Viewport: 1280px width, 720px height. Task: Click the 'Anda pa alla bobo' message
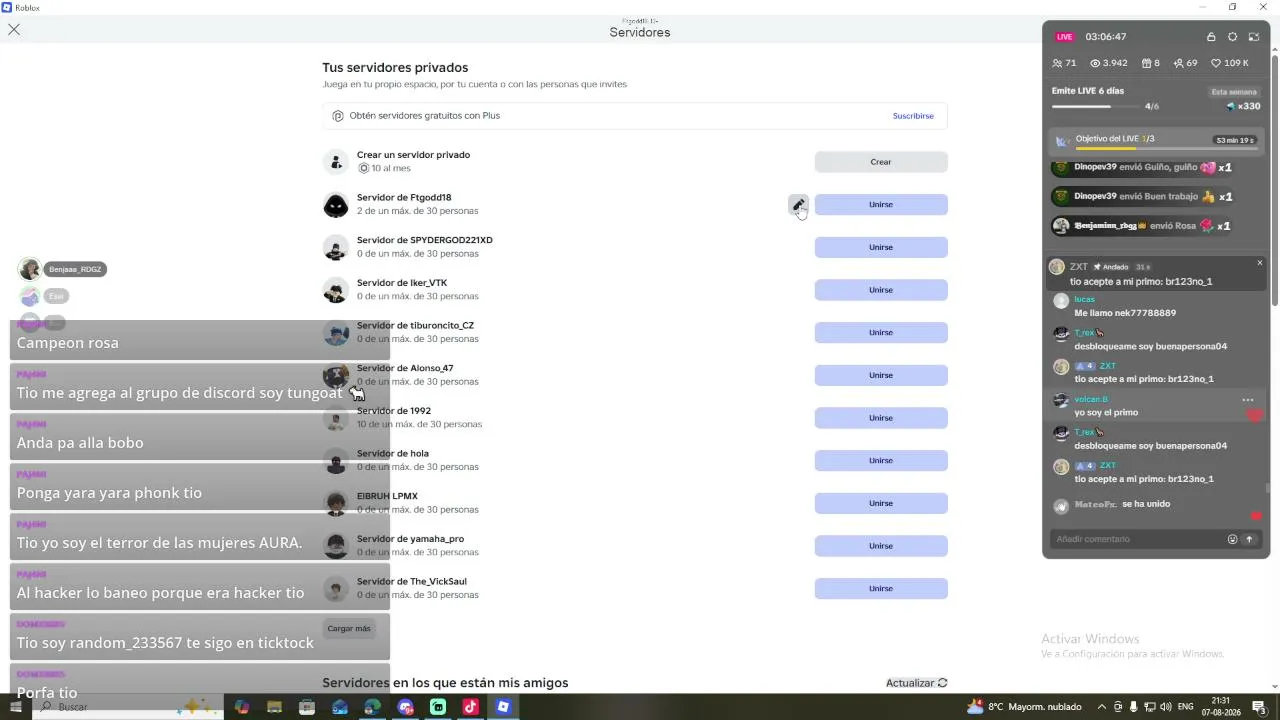(80, 443)
